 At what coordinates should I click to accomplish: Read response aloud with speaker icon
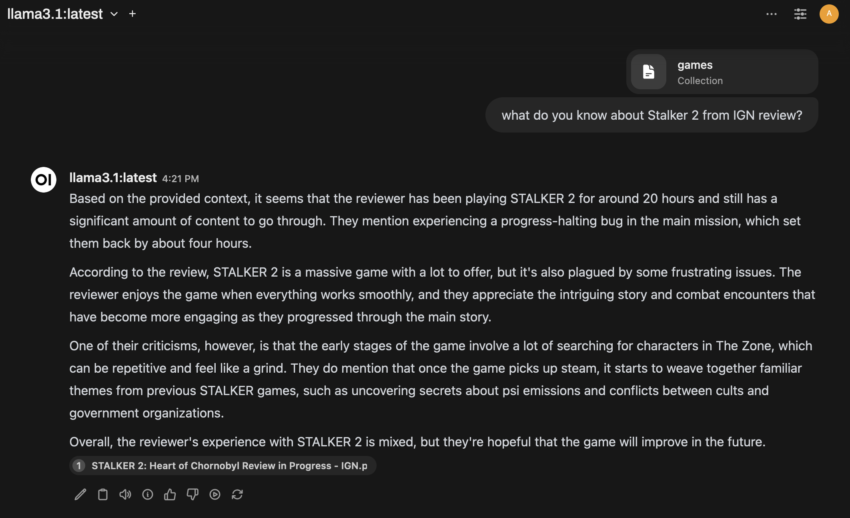(125, 494)
